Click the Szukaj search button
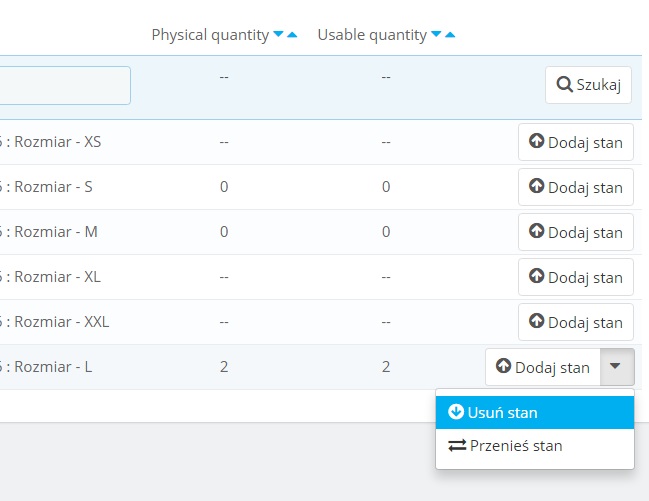Viewport: 649px width, 501px height. [x=588, y=85]
